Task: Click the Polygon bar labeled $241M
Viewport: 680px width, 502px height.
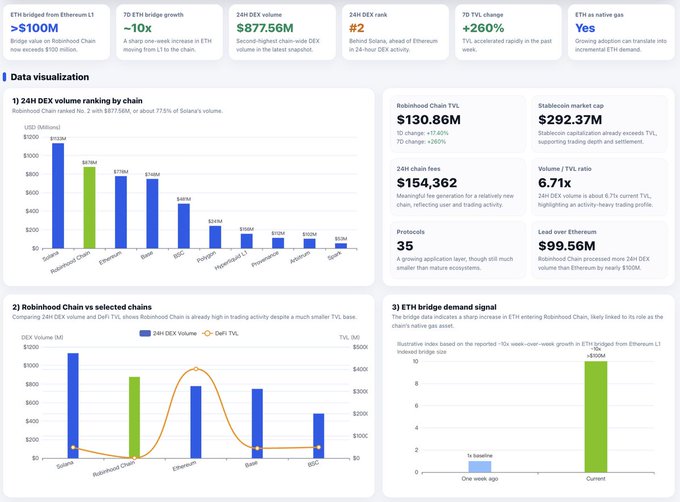Action: pos(215,237)
